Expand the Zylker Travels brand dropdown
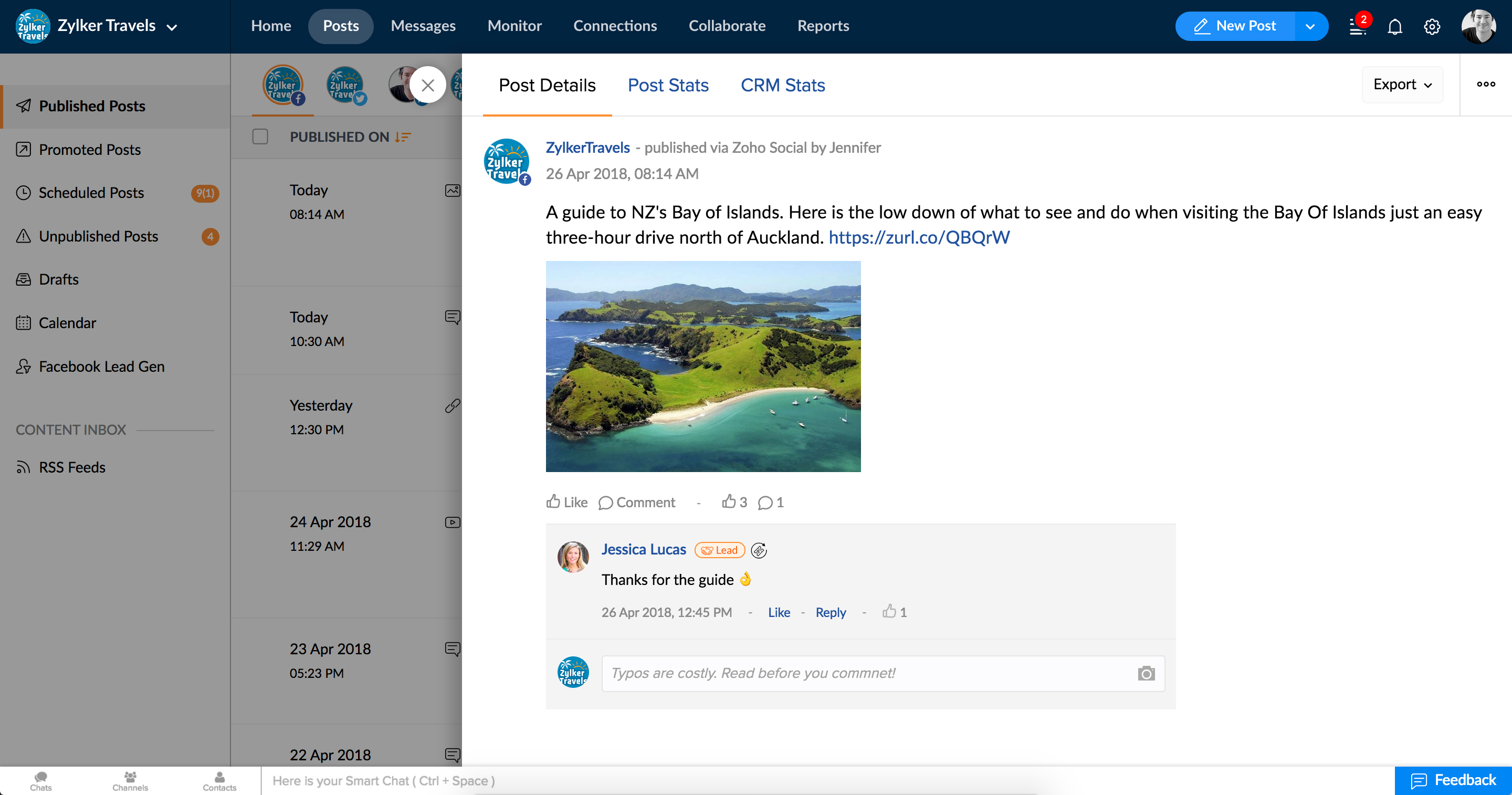Image resolution: width=1512 pixels, height=795 pixels. (172, 27)
